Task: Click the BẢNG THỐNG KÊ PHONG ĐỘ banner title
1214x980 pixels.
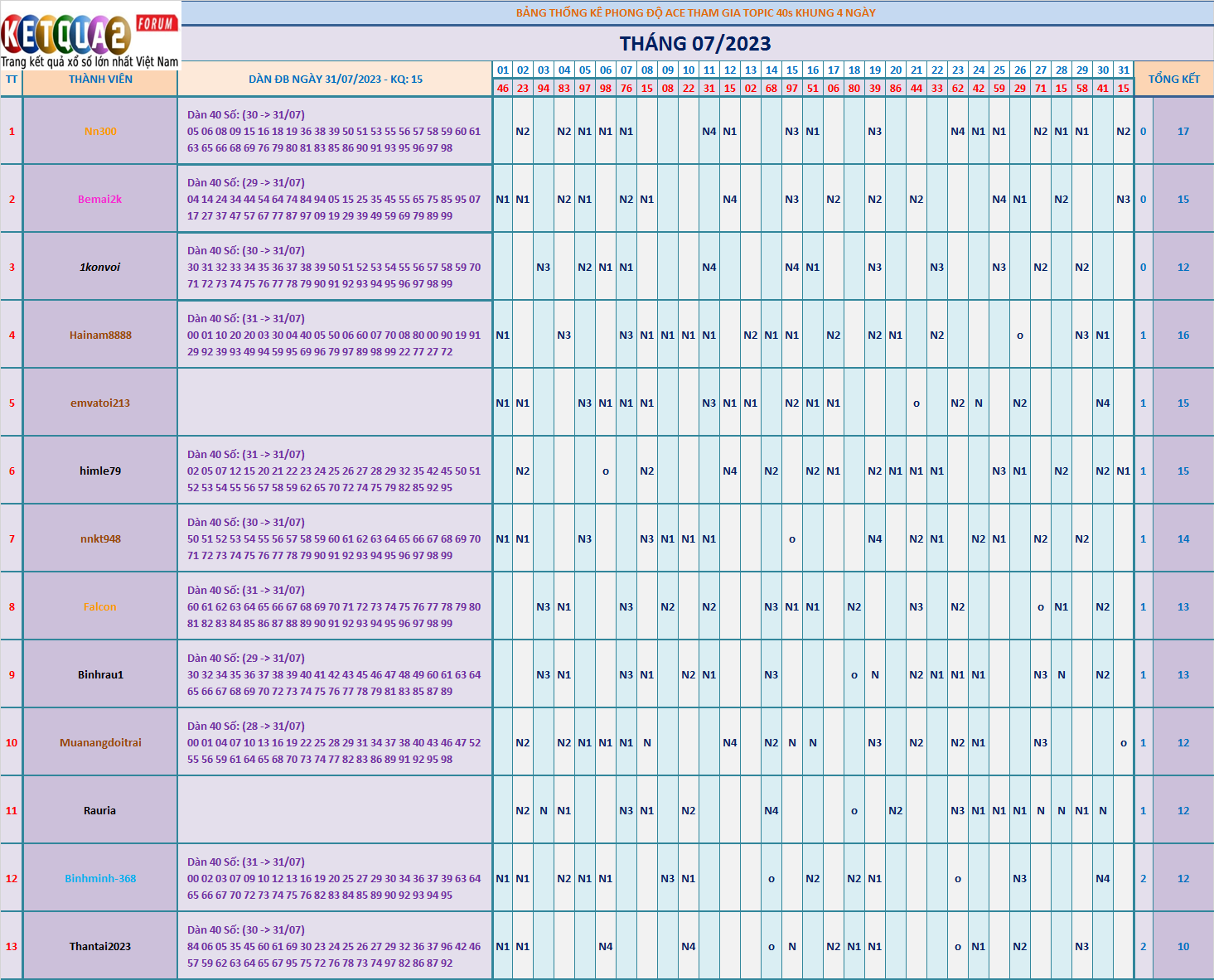Action: click(695, 12)
